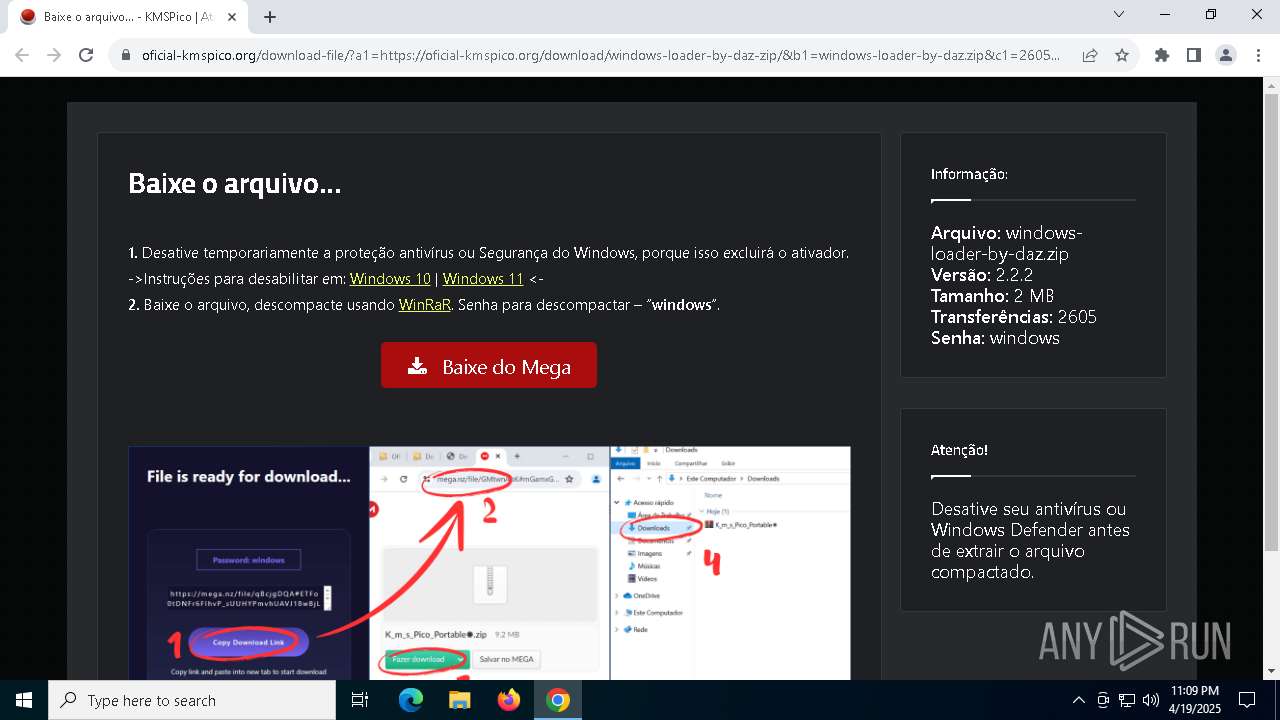Screen dimensions: 1280x720
Task: Launch Microsoft Edge from taskbar
Action: 411,700
